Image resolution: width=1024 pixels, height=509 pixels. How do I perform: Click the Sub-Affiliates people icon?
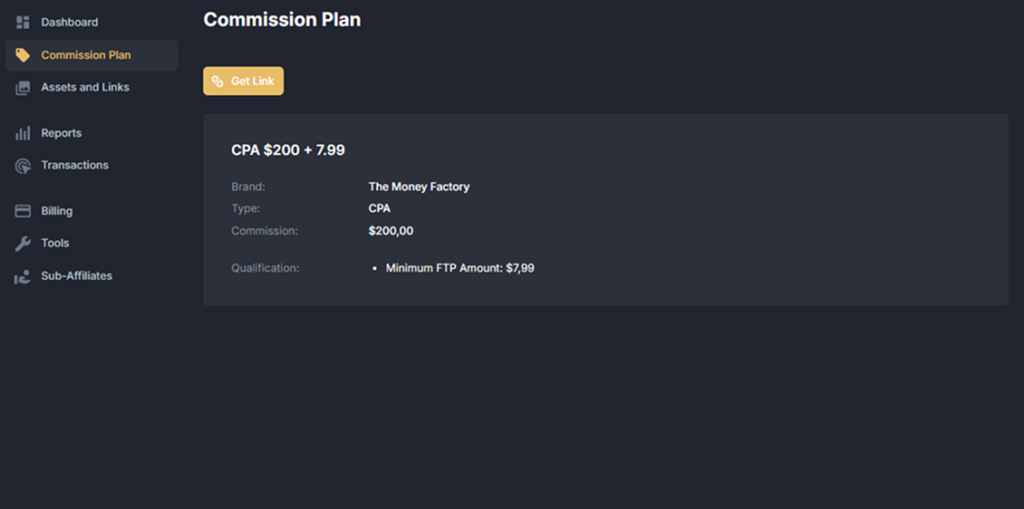(22, 277)
